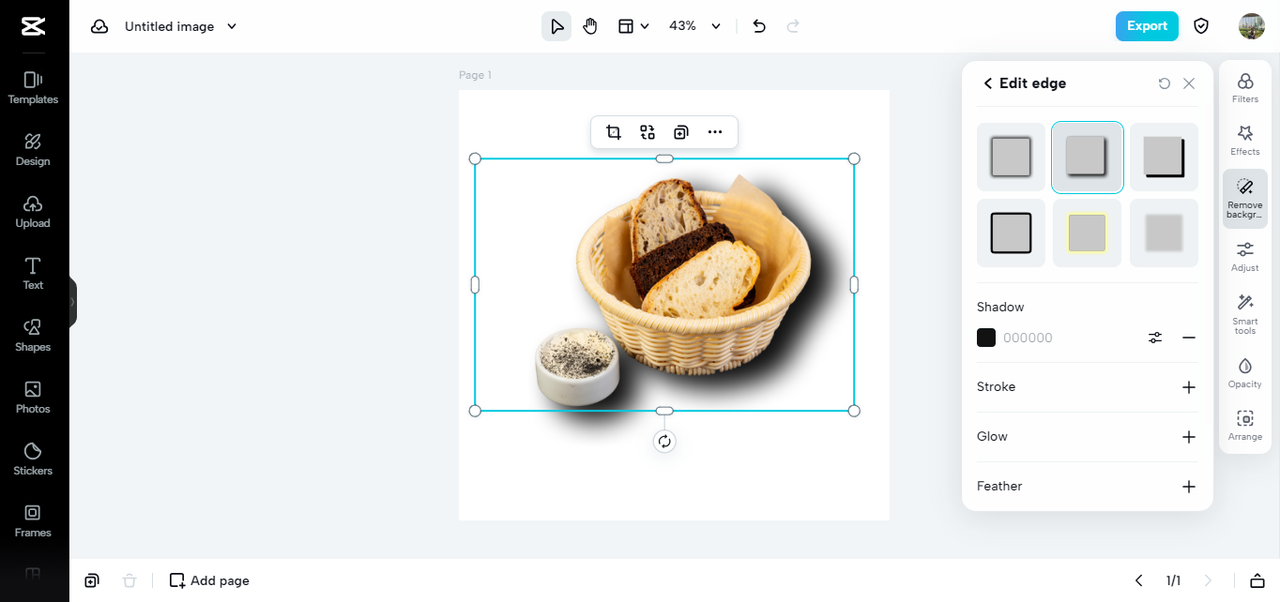This screenshot has width=1280, height=602.
Task: Click the shield security icon
Action: coord(1202,26)
